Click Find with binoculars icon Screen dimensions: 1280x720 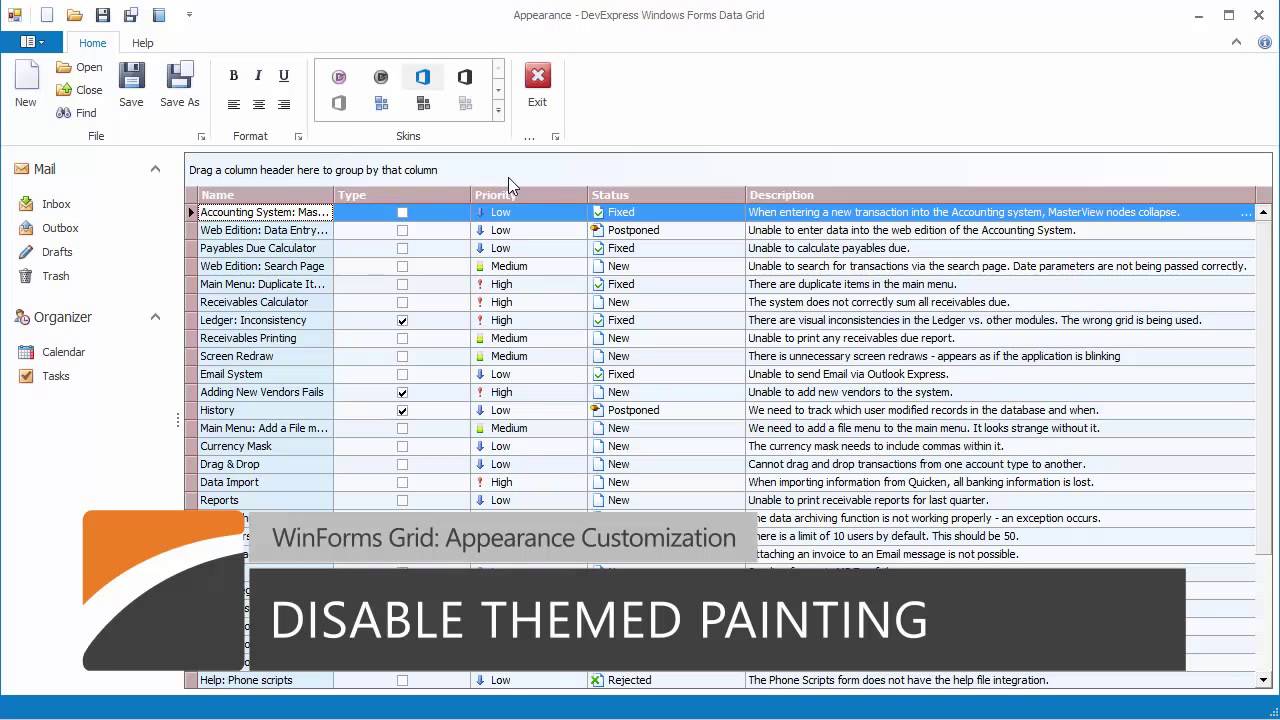pyautogui.click(x=76, y=113)
